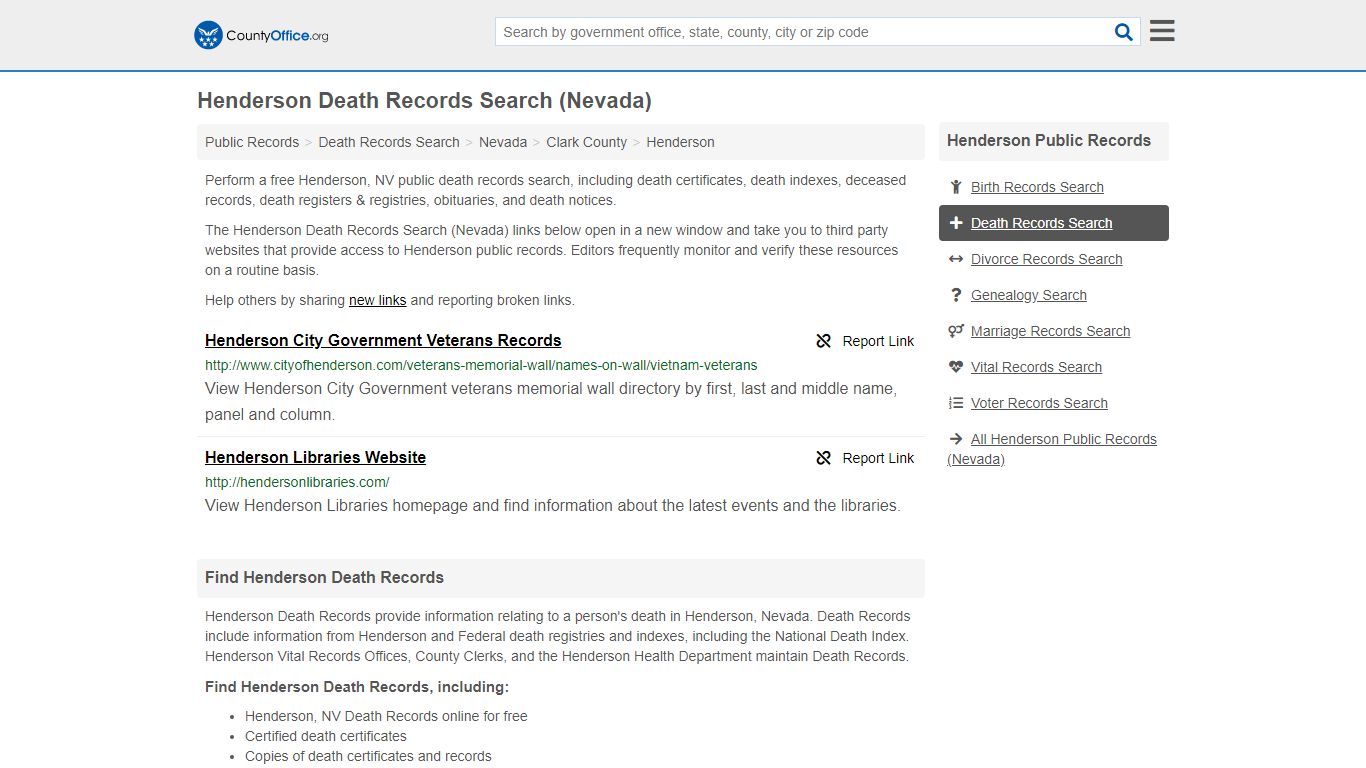Select Henderson breadcrumb
The width and height of the screenshot is (1366, 768).
pyautogui.click(x=680, y=142)
